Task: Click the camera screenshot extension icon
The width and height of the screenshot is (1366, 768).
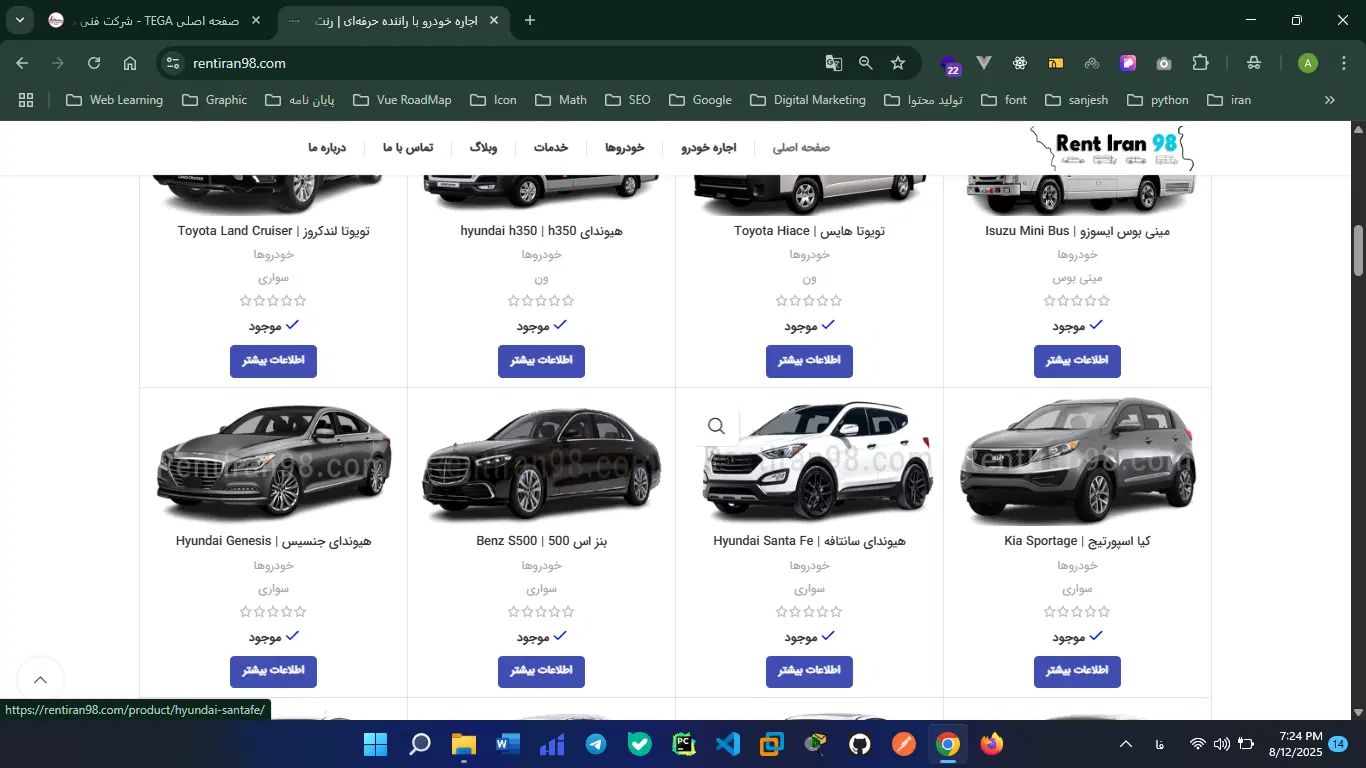Action: (1164, 63)
